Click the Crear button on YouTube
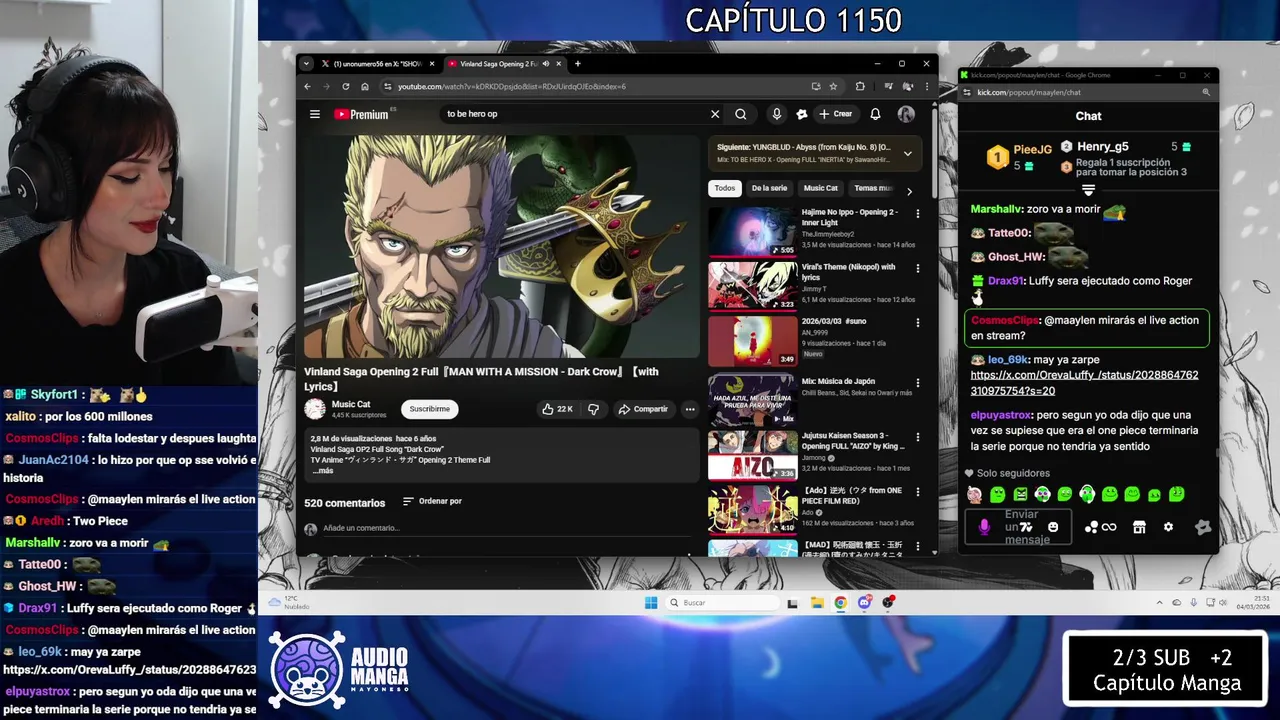Viewport: 1280px width, 720px height. tap(836, 114)
